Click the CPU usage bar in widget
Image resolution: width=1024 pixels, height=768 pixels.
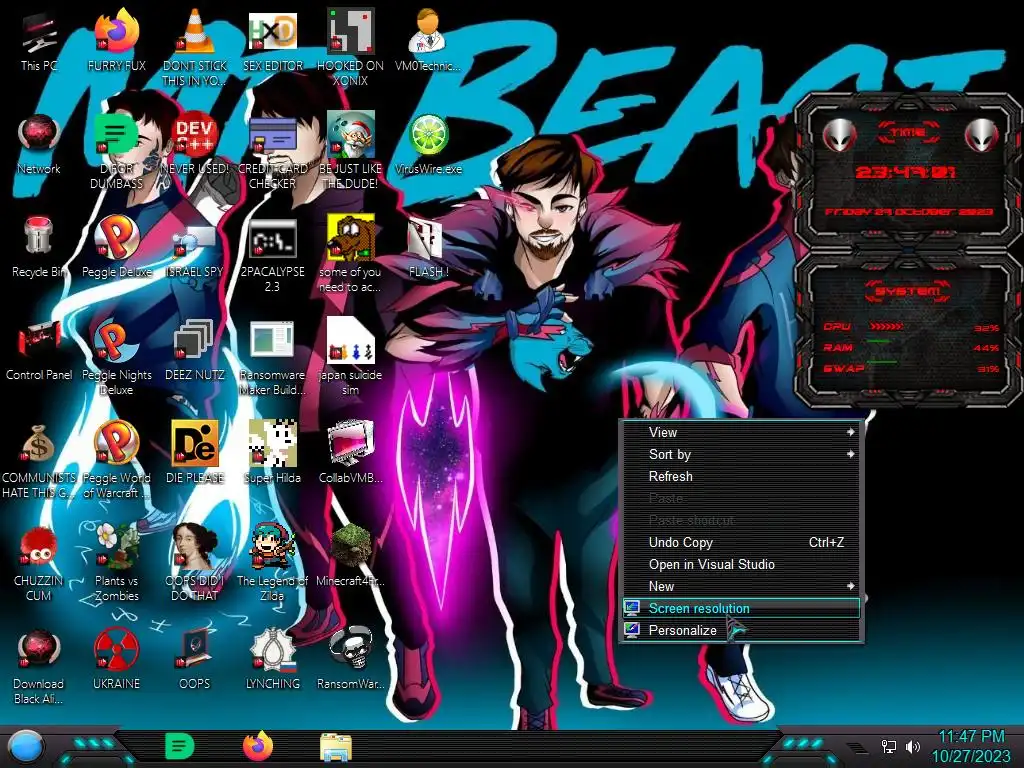point(887,326)
